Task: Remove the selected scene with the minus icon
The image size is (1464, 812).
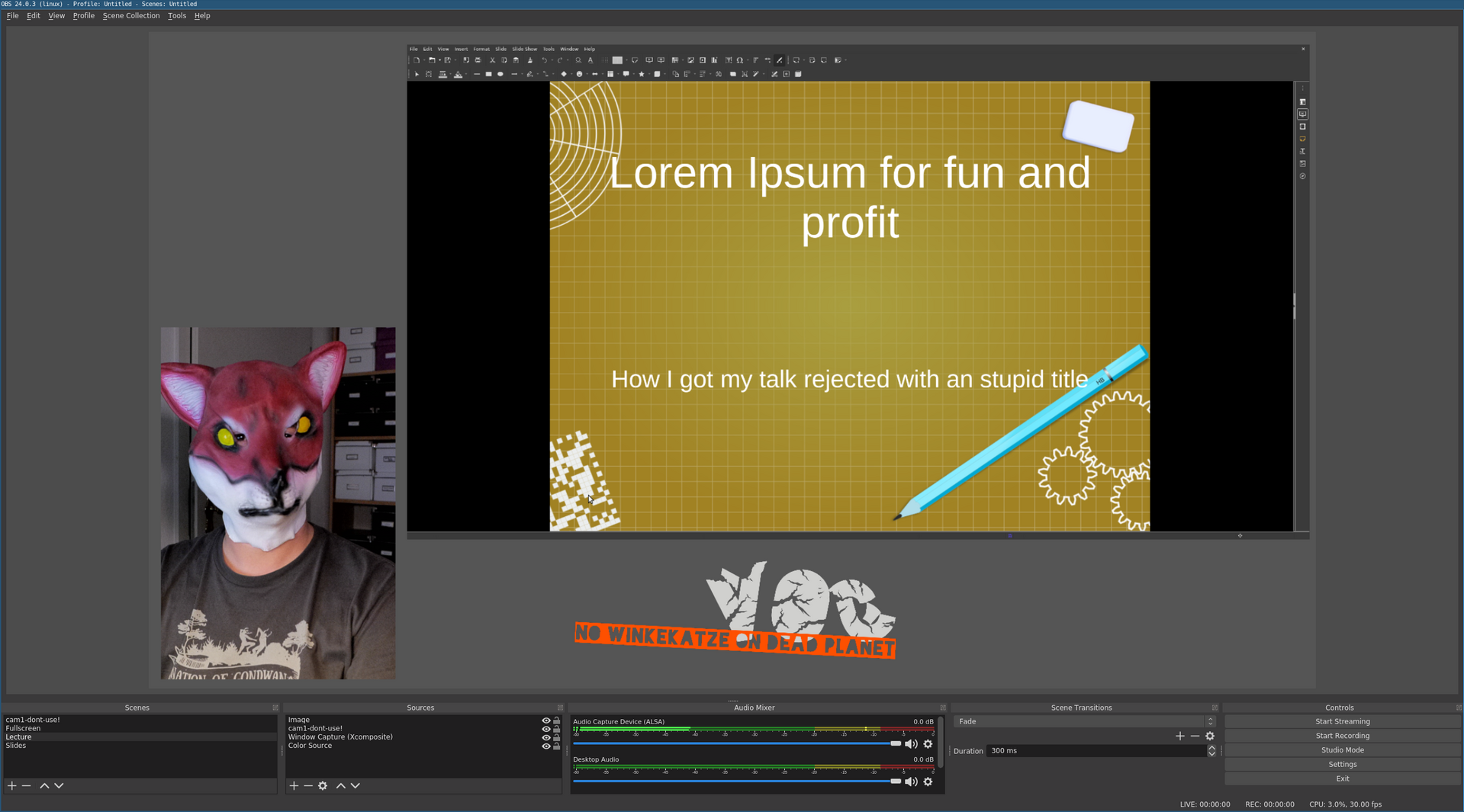Action: [x=27, y=785]
